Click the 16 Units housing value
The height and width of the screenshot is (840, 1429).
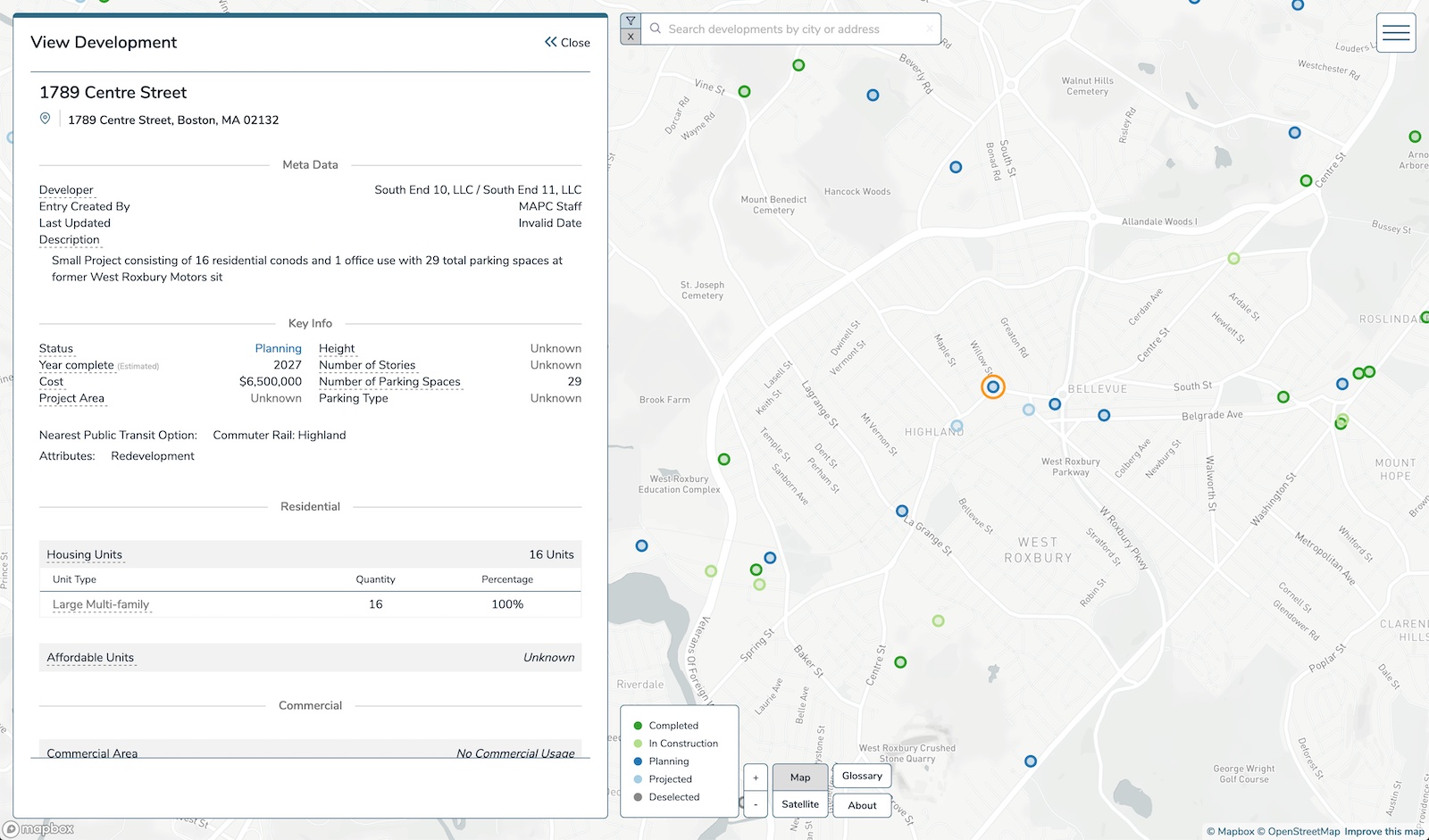551,555
